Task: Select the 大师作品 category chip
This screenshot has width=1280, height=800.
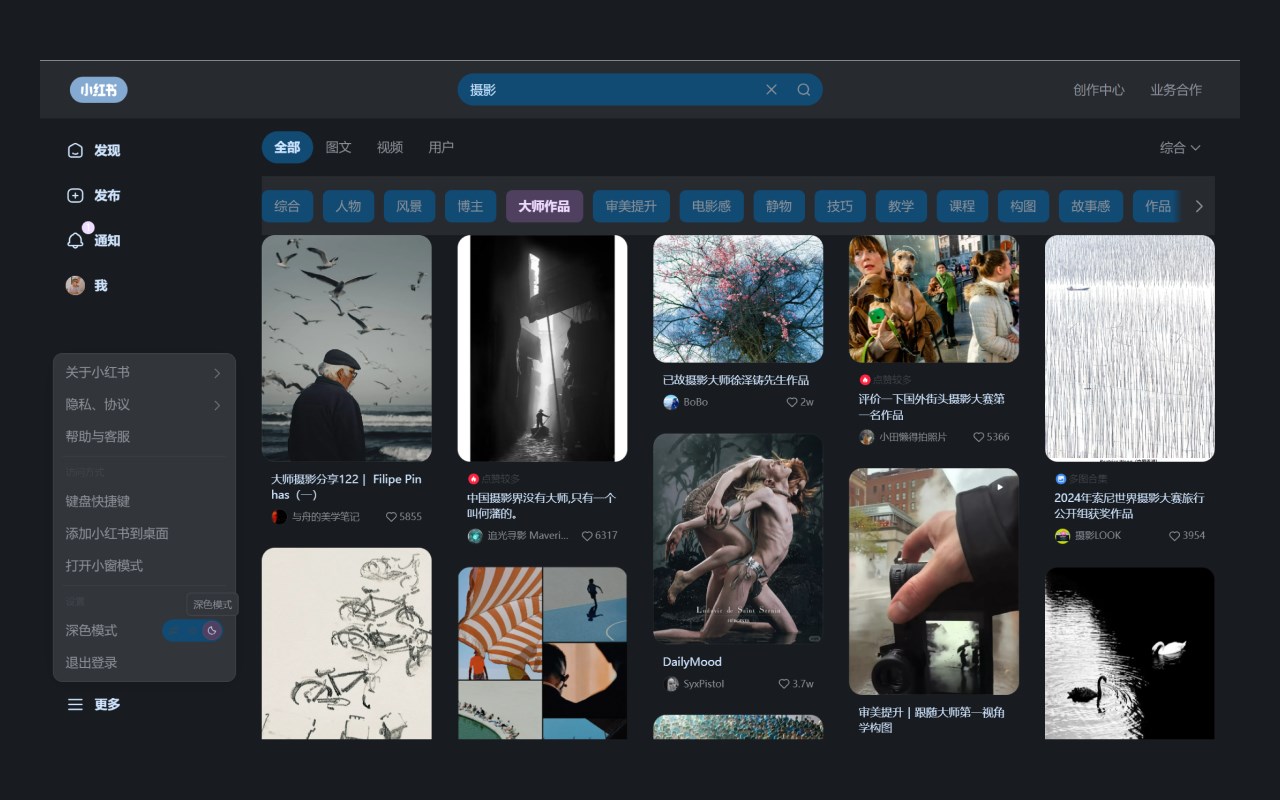Action: point(544,206)
